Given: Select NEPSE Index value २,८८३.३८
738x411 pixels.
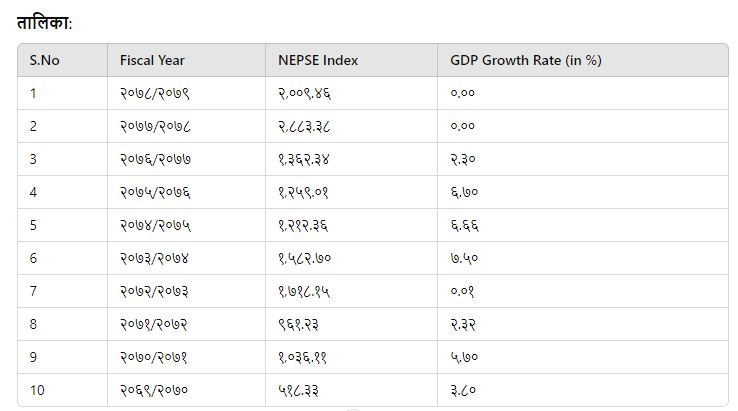Looking at the screenshot, I should point(304,126).
